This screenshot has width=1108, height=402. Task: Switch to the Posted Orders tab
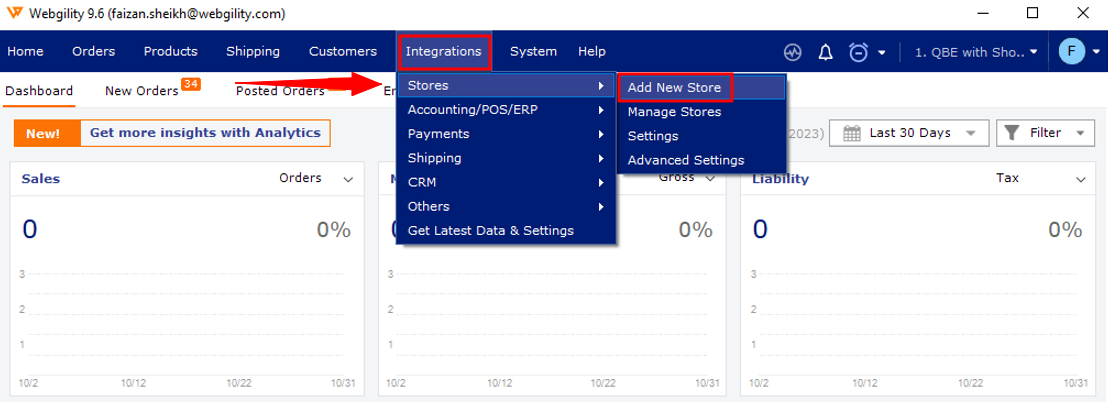[280, 91]
